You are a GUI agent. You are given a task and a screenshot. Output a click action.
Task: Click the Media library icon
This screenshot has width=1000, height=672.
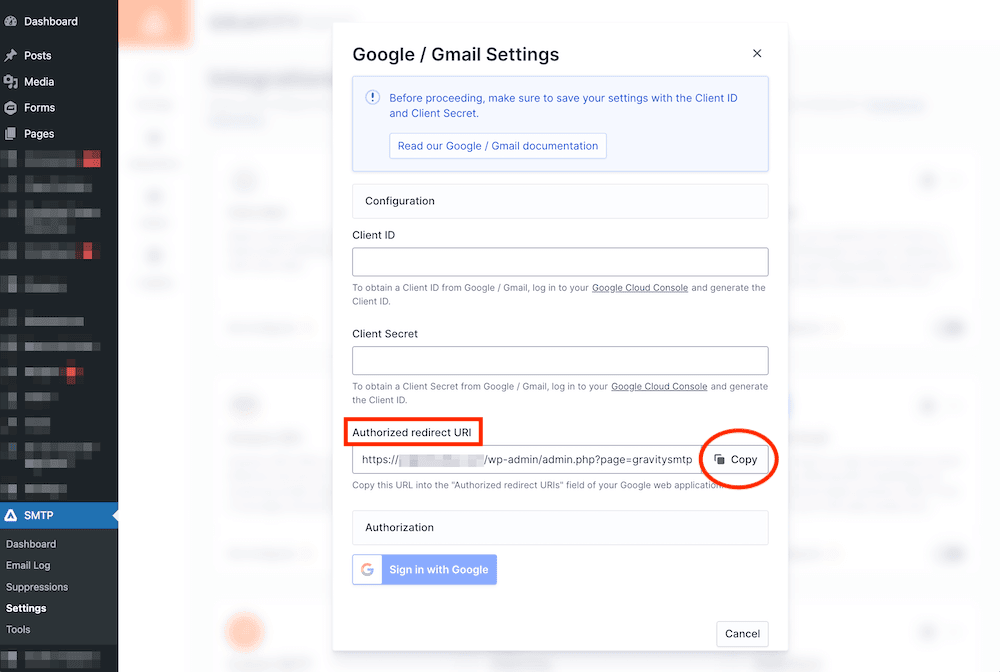[x=11, y=82]
